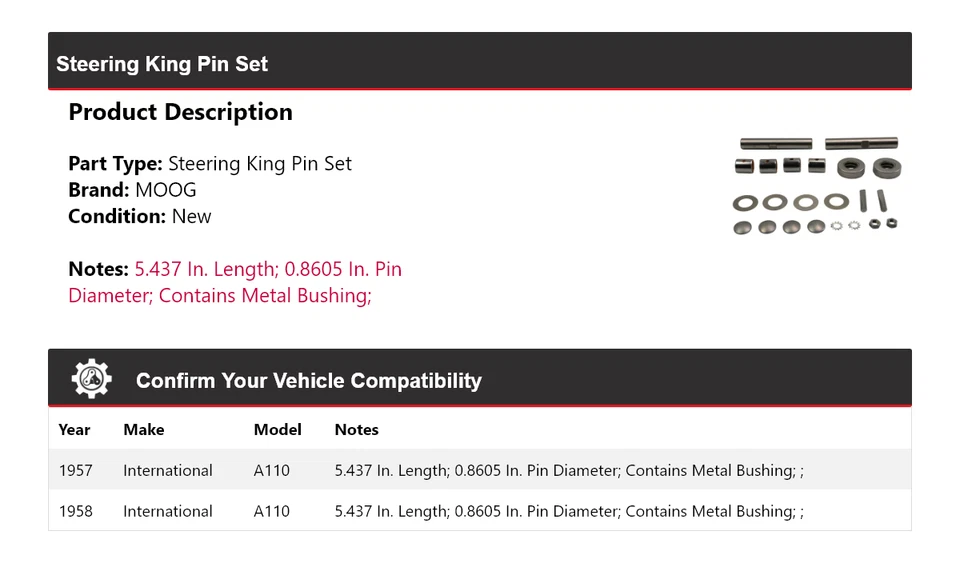Click the Model column header
This screenshot has height=563, width=960.
277,430
